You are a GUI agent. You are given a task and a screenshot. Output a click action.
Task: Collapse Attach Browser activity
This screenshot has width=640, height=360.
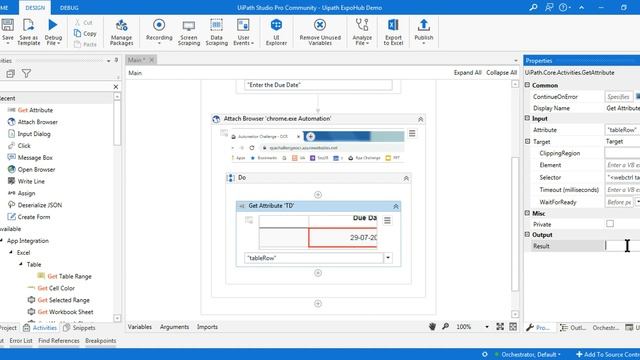coord(420,119)
